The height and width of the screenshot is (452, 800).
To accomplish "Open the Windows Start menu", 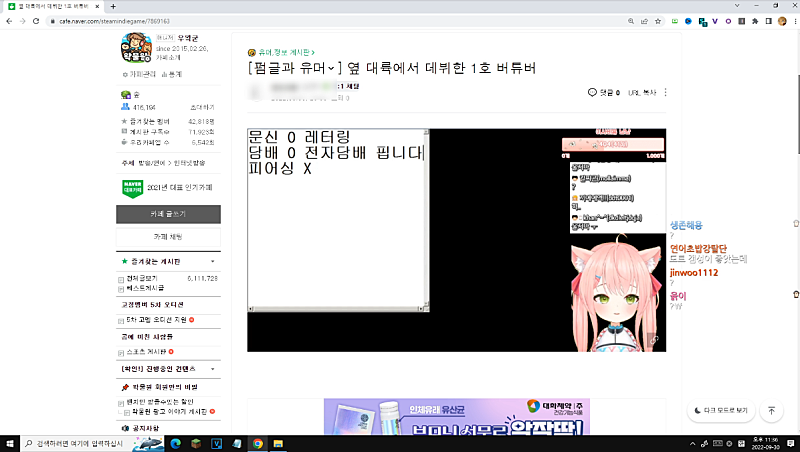I will click(x=9, y=443).
